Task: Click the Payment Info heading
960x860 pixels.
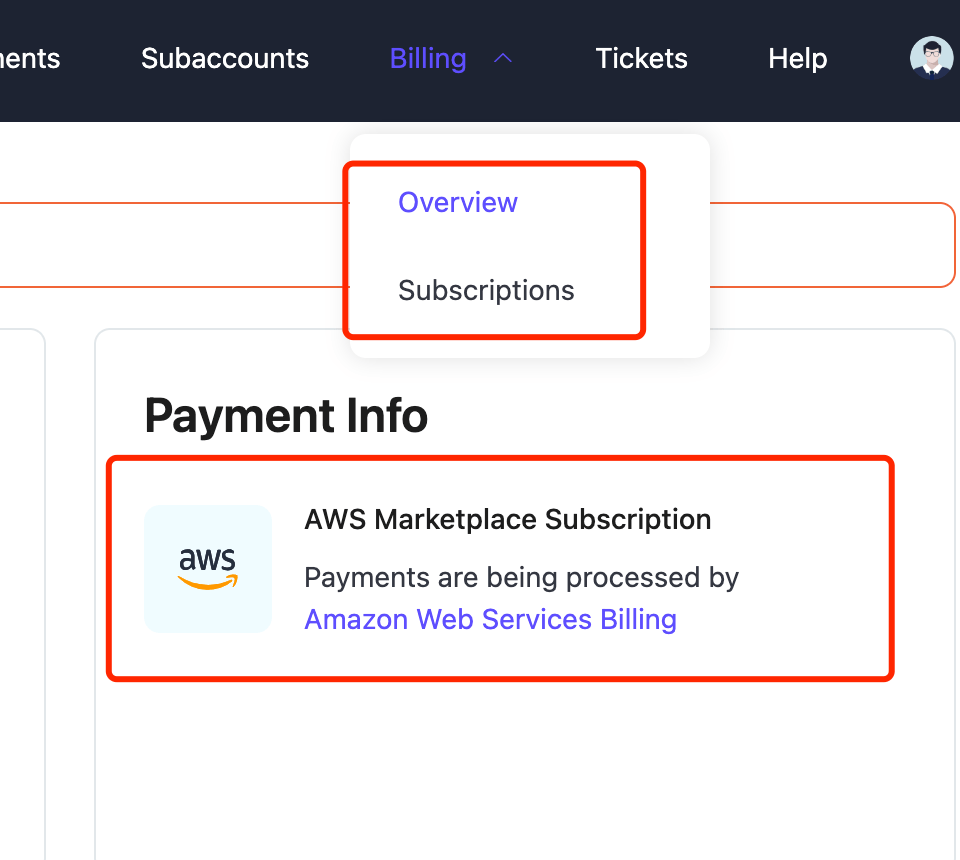Action: tap(286, 415)
